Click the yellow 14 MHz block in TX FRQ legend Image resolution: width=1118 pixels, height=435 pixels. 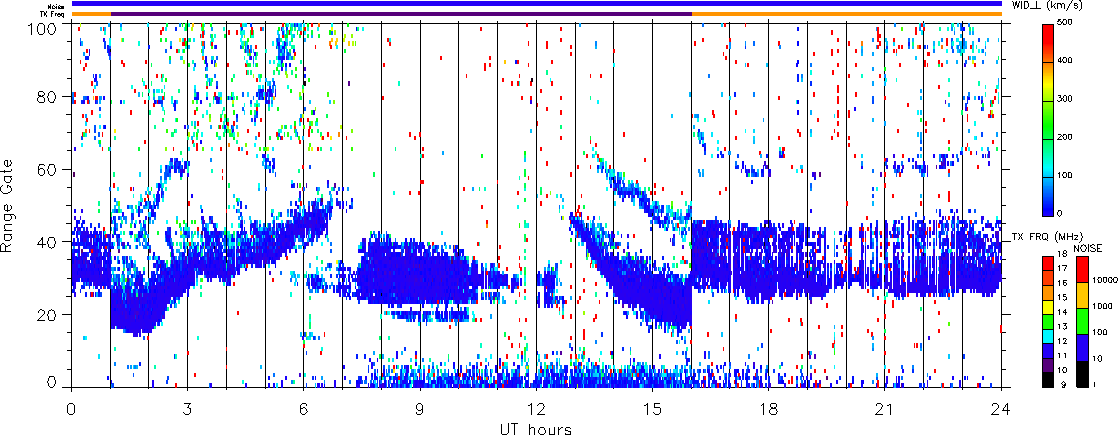[1048, 312]
